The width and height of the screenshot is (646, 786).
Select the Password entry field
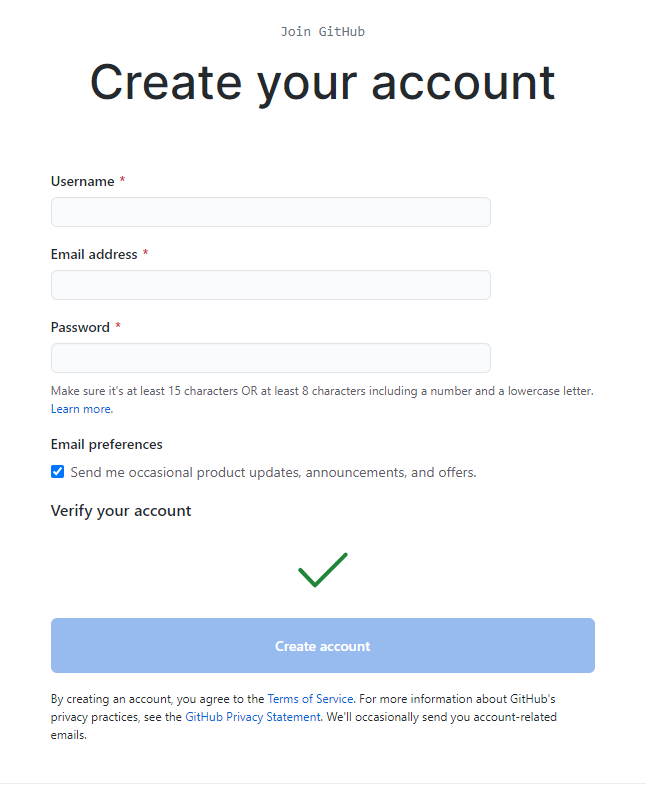coord(271,358)
